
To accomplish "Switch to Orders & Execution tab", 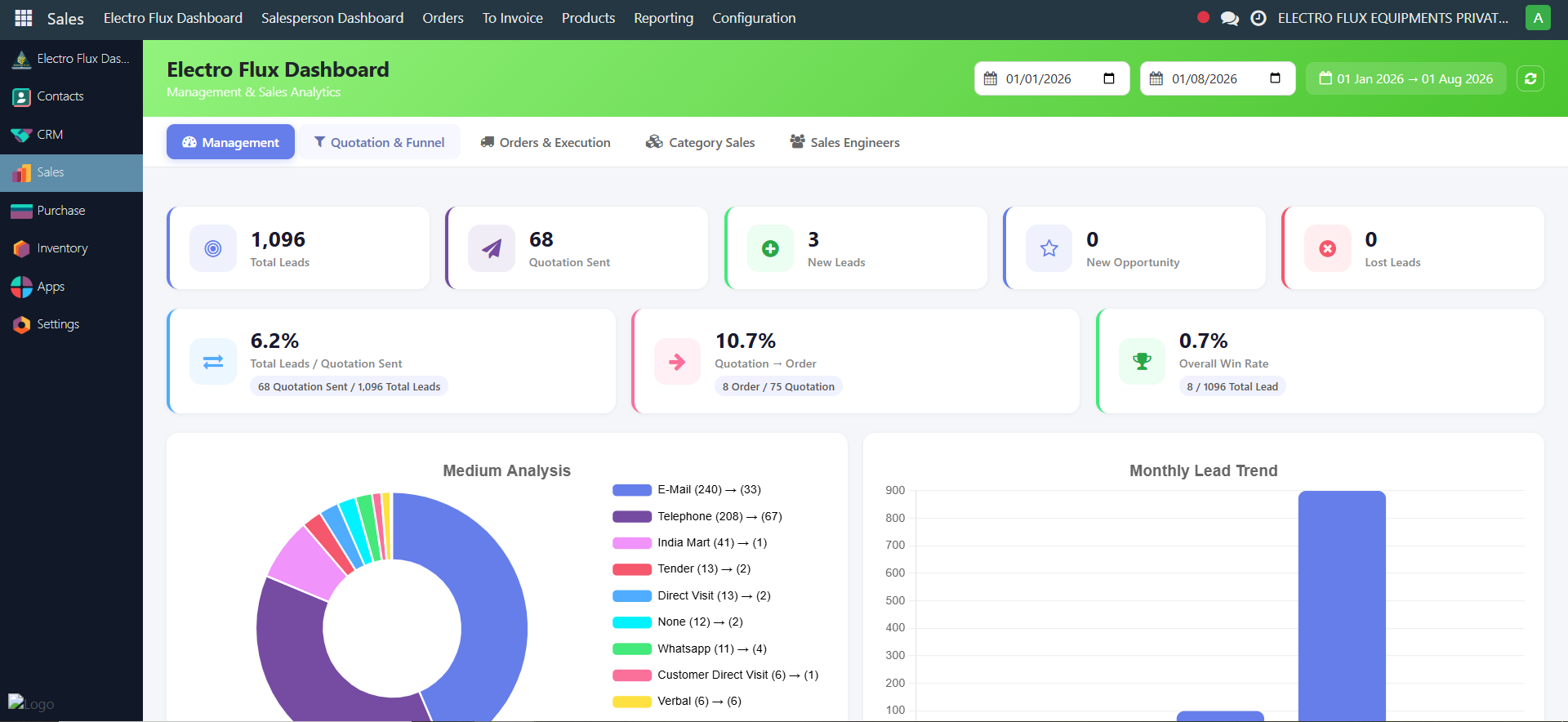I will (x=546, y=142).
